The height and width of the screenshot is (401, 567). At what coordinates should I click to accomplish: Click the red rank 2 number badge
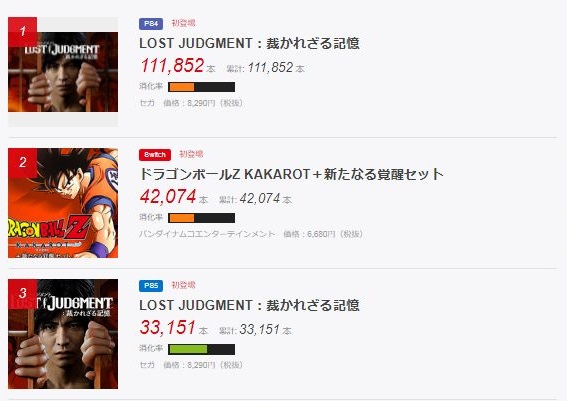pos(22,163)
